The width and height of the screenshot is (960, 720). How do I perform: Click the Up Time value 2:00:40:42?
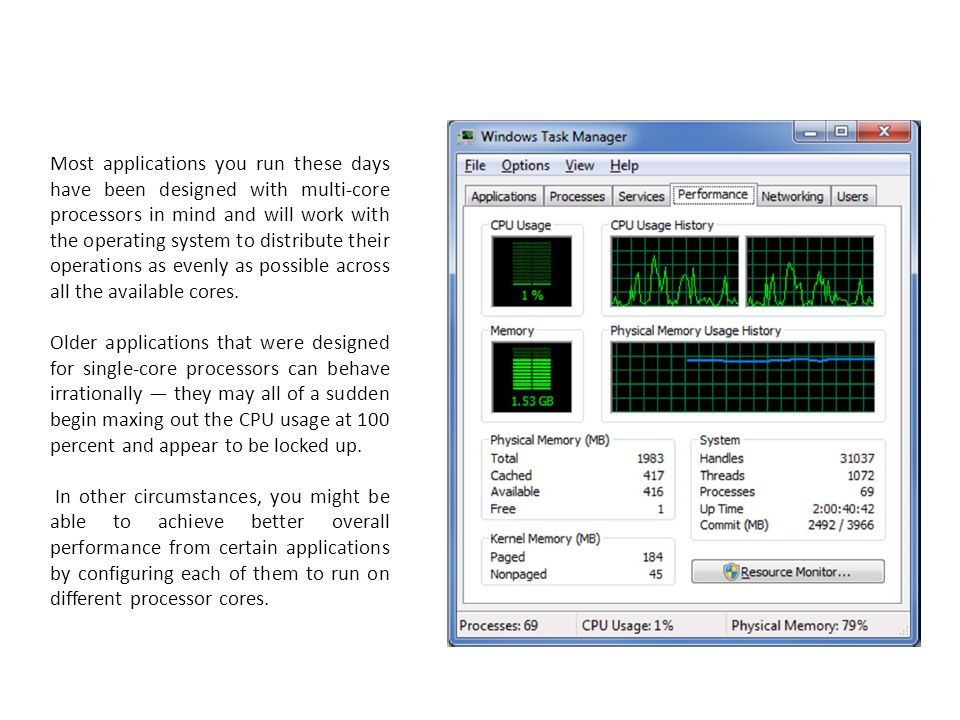(x=843, y=509)
